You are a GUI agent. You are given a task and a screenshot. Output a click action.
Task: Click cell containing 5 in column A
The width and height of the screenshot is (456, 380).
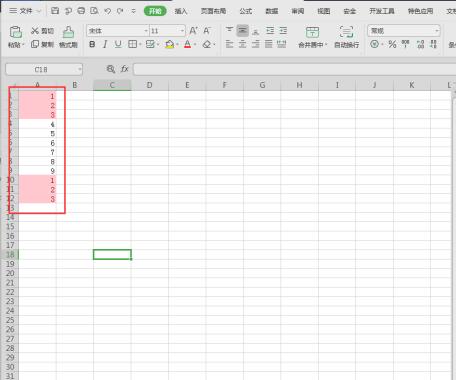38,134
